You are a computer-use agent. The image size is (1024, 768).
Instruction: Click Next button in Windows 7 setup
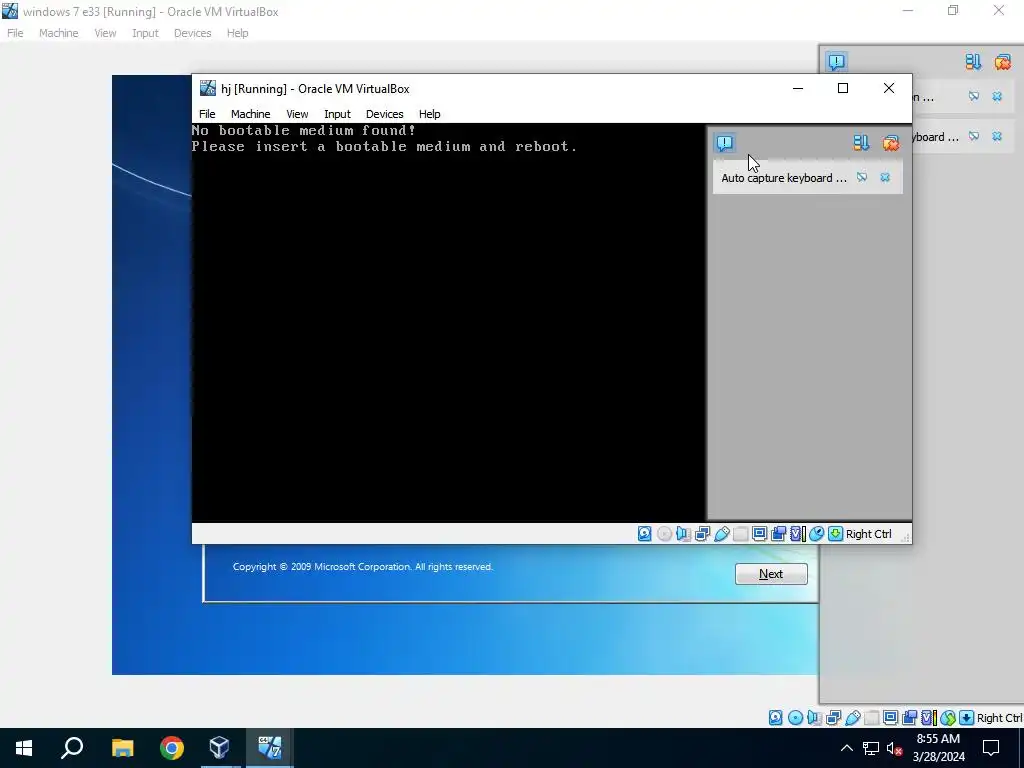tap(771, 574)
